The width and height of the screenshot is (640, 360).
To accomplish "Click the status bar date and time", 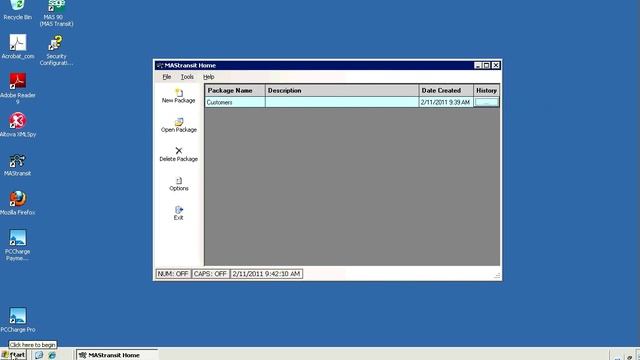I will [x=266, y=274].
